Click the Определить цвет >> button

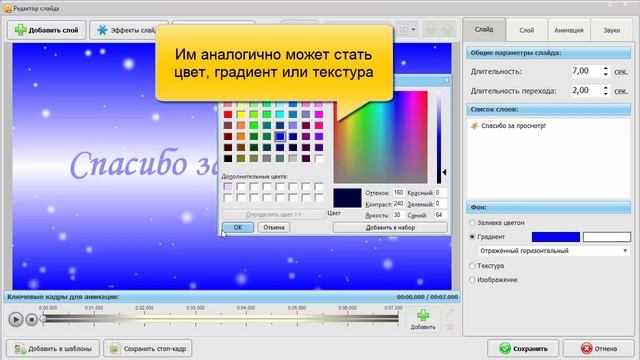coord(273,214)
